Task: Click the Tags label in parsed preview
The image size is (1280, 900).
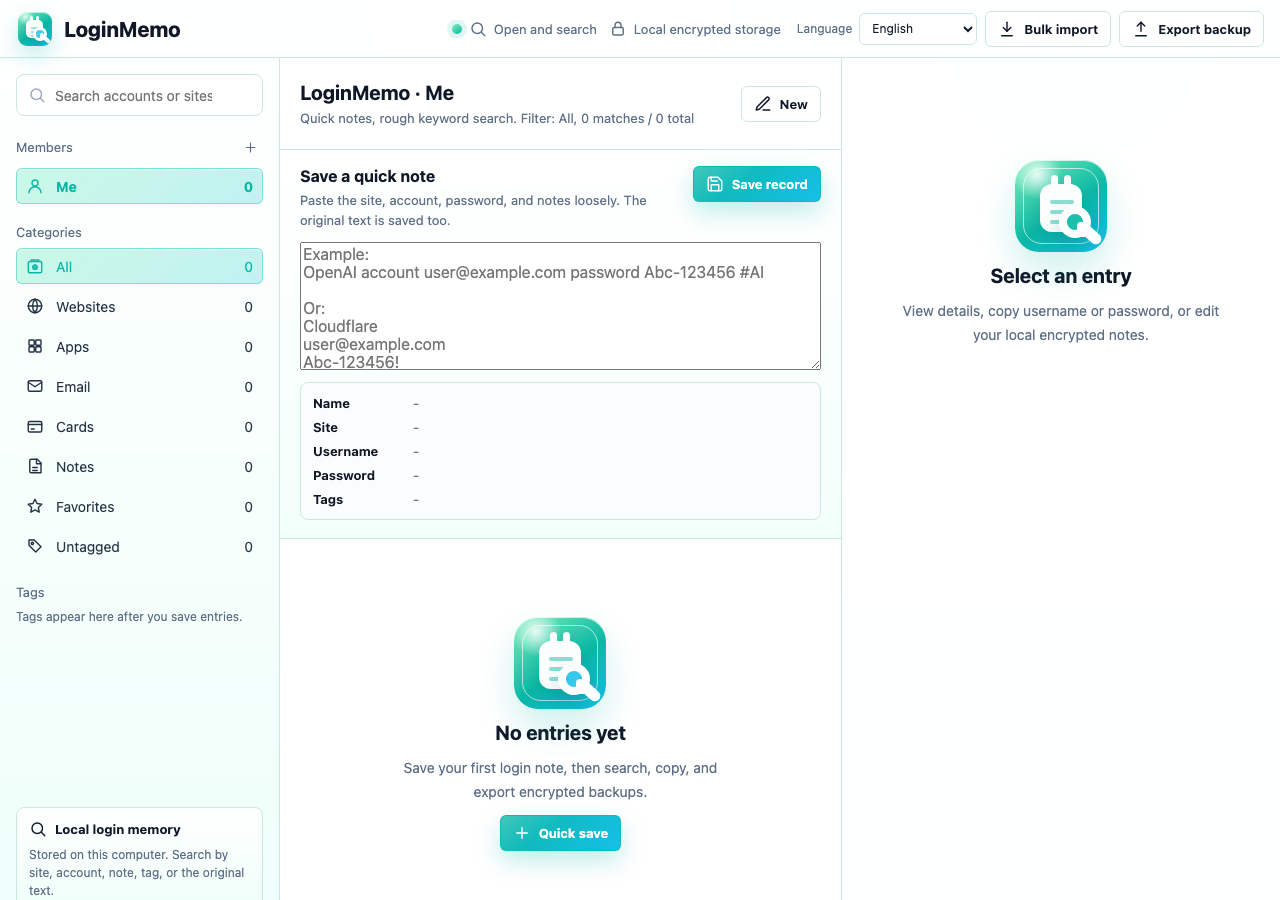Action: point(328,499)
